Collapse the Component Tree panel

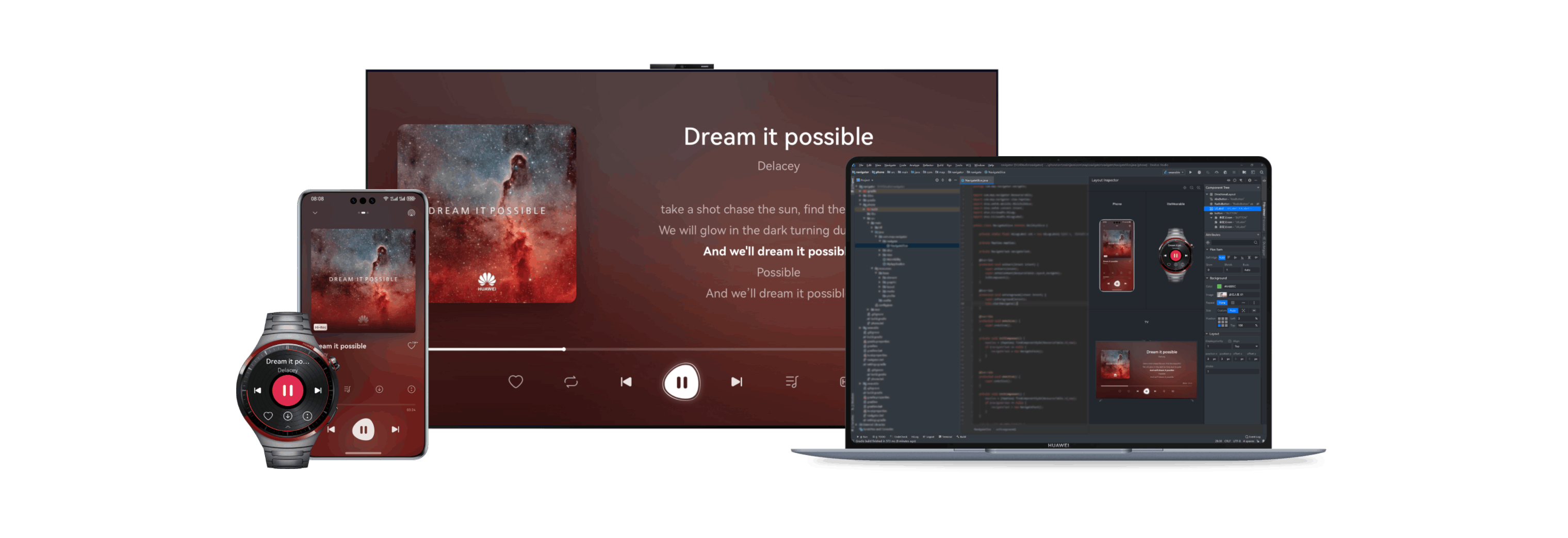click(x=1258, y=188)
